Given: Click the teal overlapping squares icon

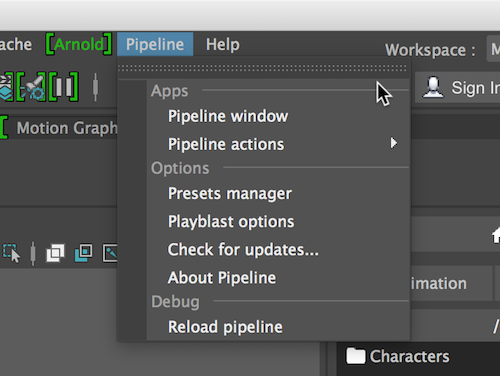Looking at the screenshot, I should tap(83, 253).
